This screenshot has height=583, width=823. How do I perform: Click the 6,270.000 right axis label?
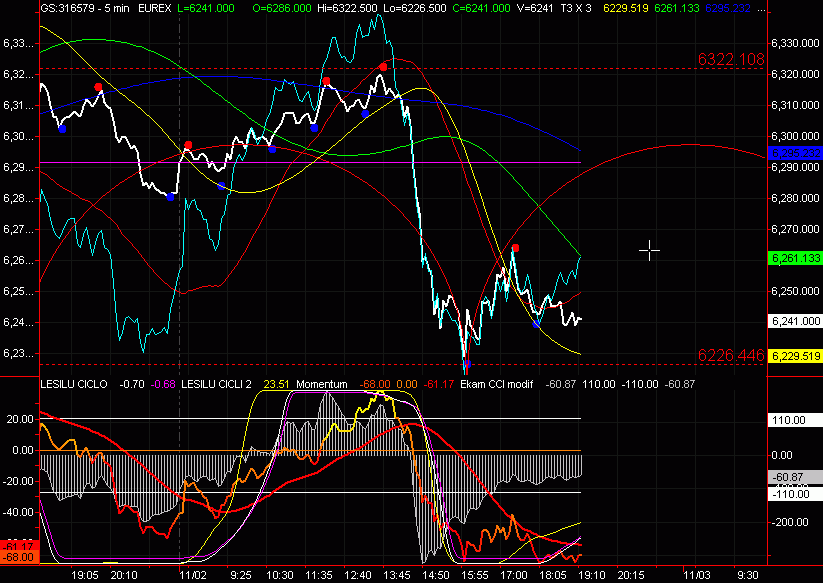coord(795,229)
